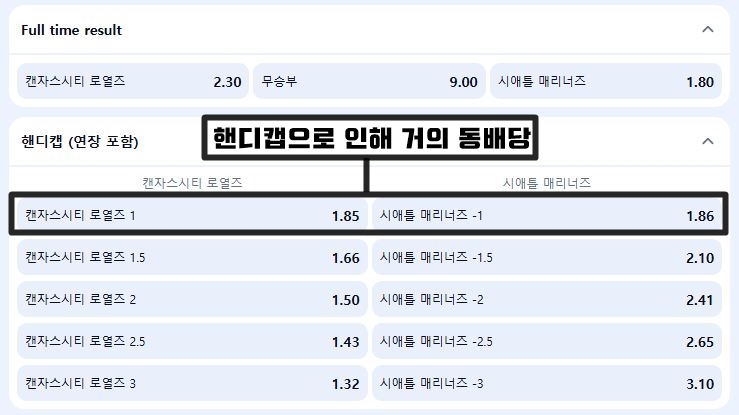Choose 캔자스시티 로열즈 1.5 at 1.66
This screenshot has width=739, height=415.
[x=191, y=257]
